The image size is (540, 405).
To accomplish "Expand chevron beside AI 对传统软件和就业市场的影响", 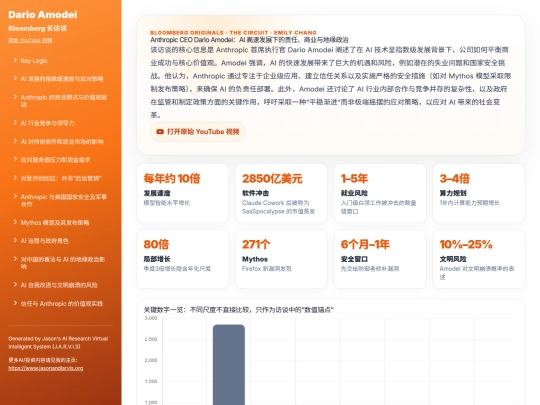I will (15, 141).
